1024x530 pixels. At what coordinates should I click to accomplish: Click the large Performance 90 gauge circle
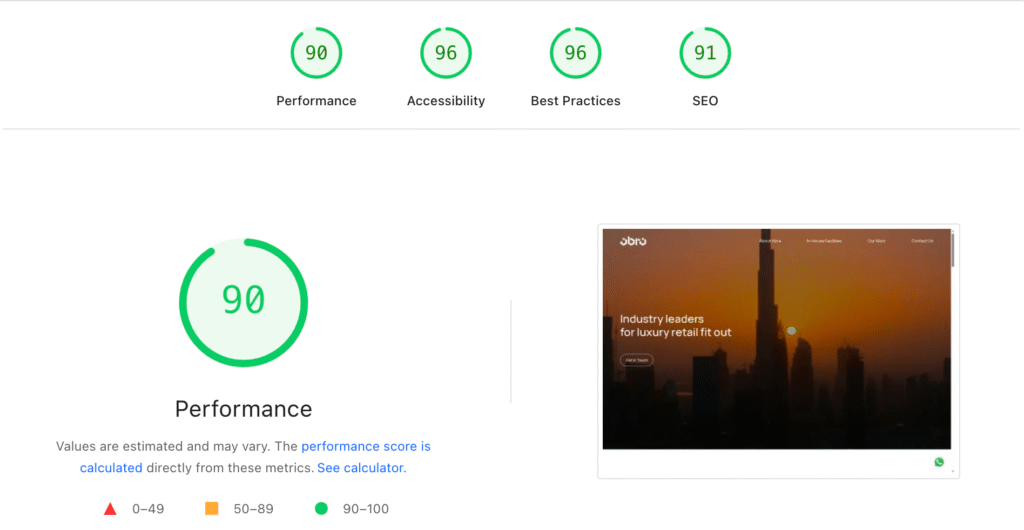(x=243, y=301)
